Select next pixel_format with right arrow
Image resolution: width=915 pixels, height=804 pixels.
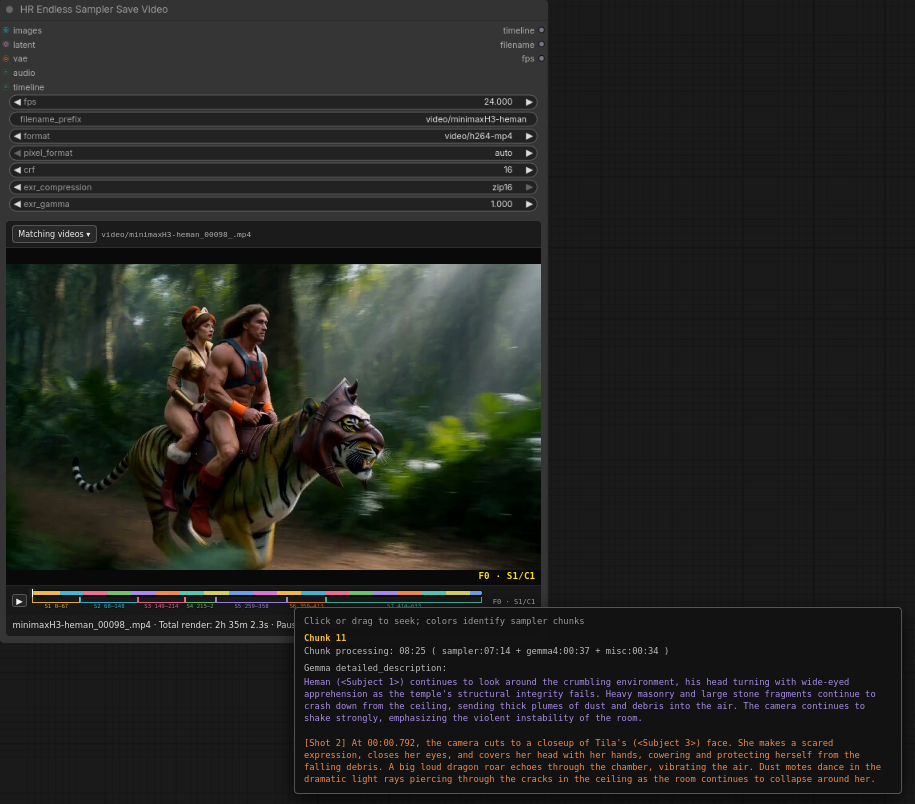(529, 153)
